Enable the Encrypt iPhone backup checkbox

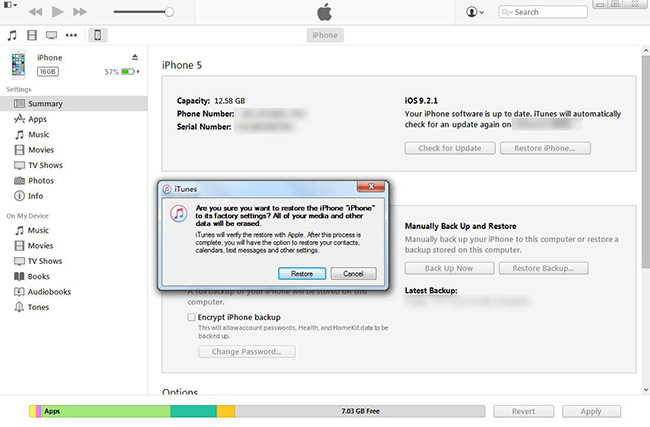tap(192, 317)
